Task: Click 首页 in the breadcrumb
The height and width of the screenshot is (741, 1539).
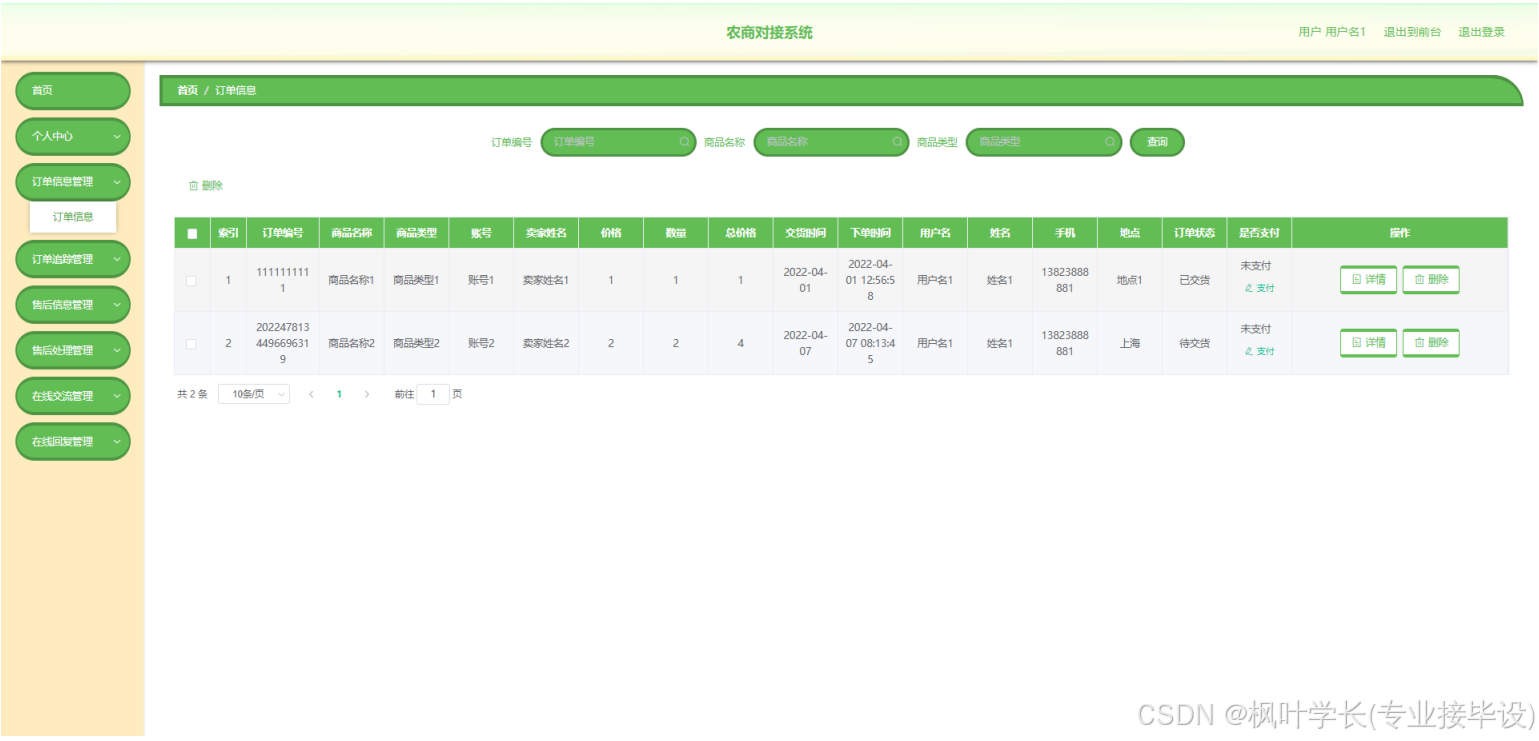Action: (187, 90)
